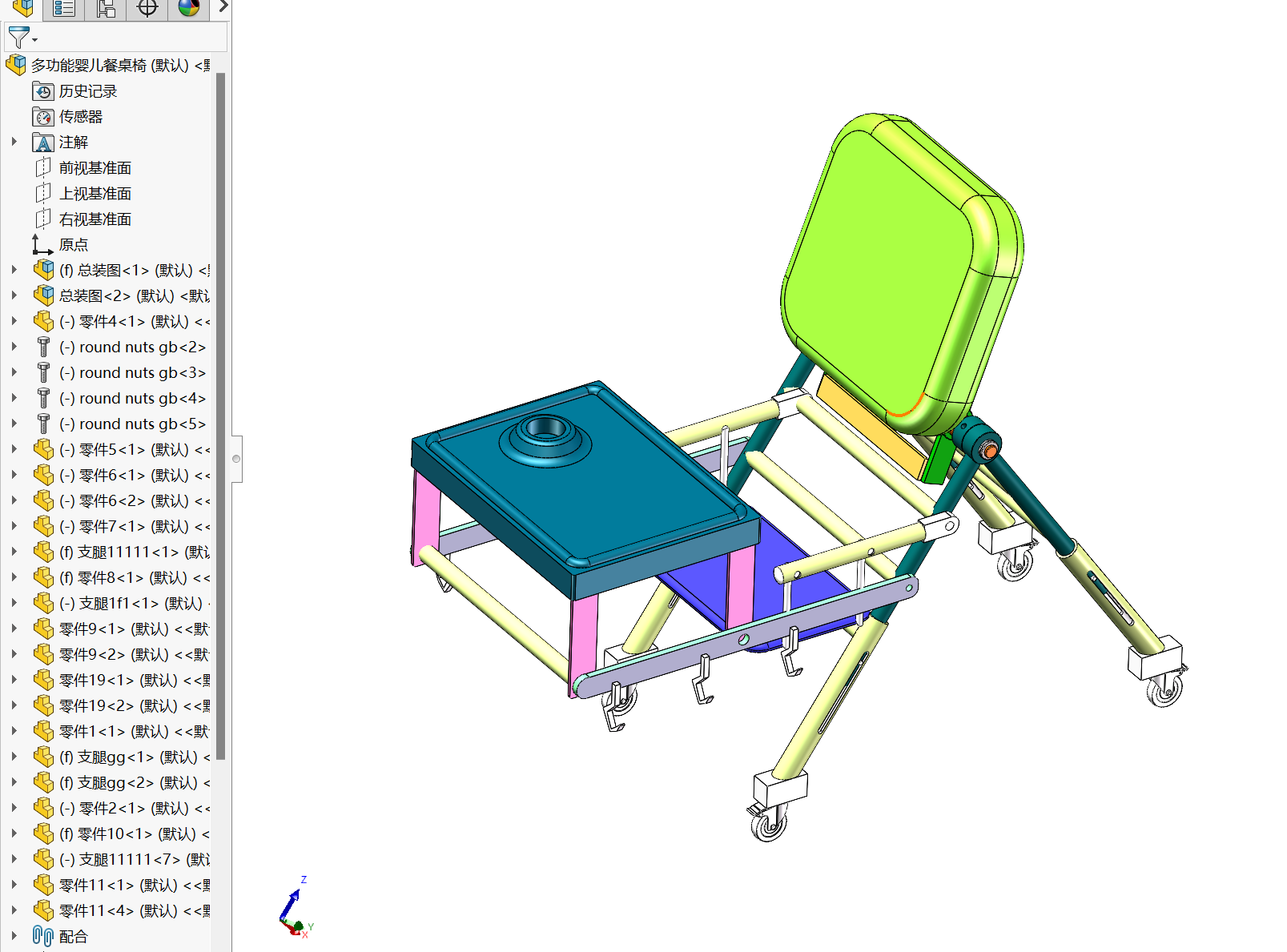Select the 零件10<1> tree row text
The image size is (1287, 952).
pos(135,834)
